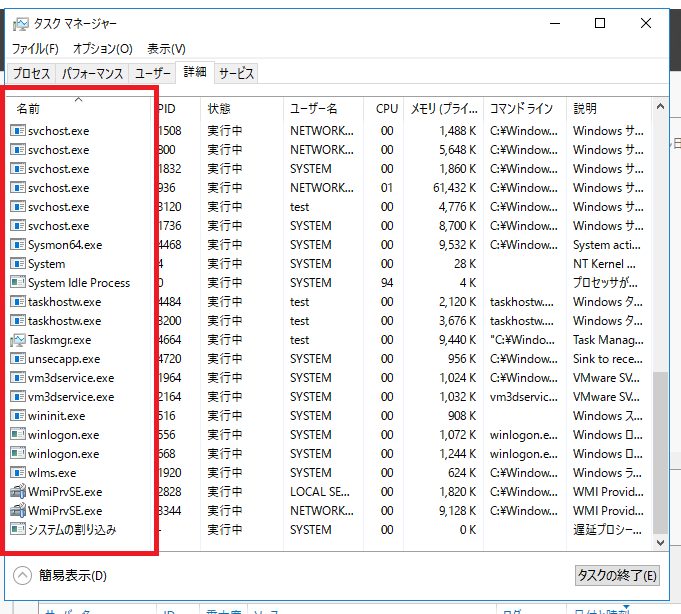Click winlogon.exe icon with PID 556

(17, 435)
